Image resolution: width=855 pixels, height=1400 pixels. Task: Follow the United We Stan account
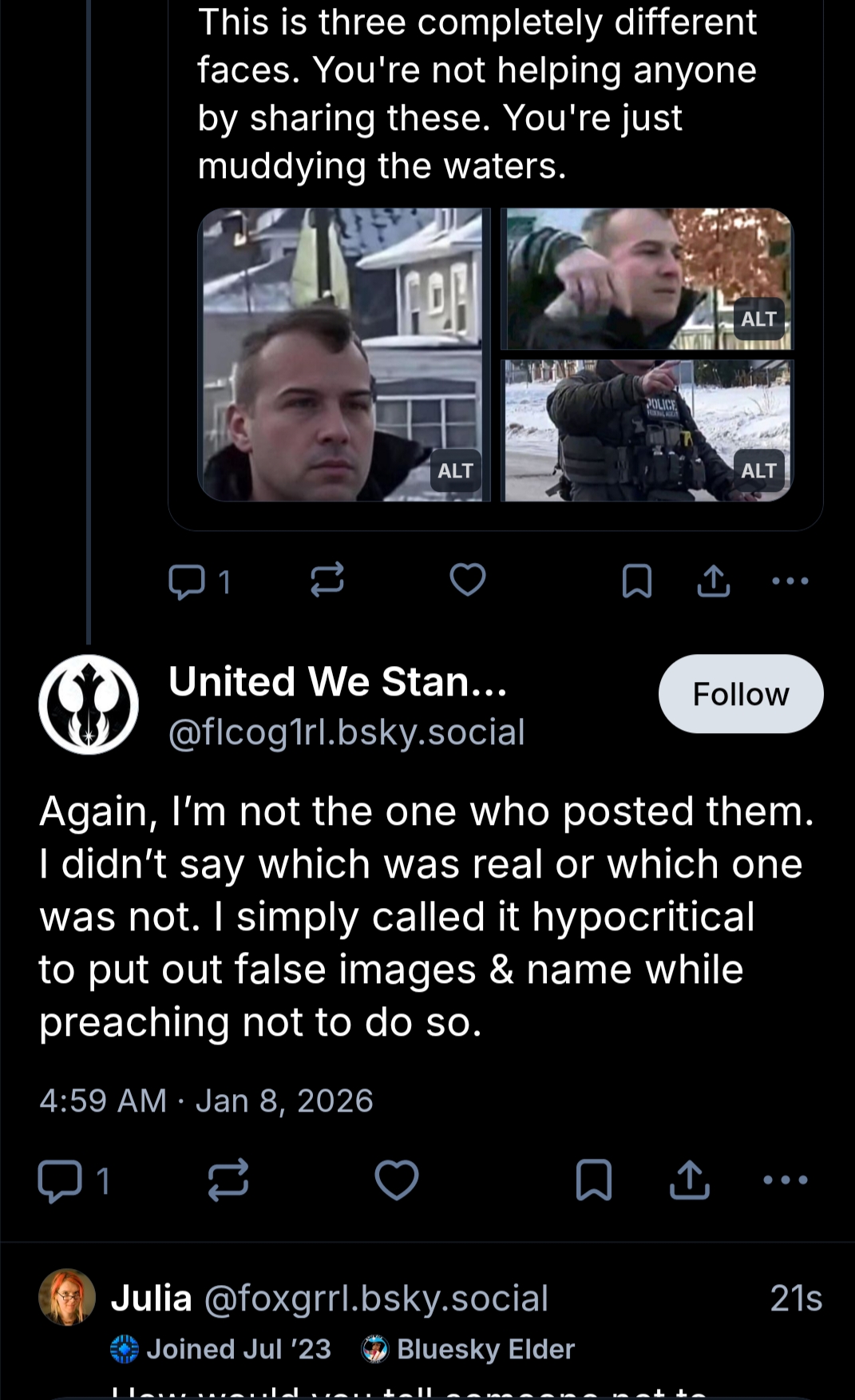pyautogui.click(x=740, y=694)
